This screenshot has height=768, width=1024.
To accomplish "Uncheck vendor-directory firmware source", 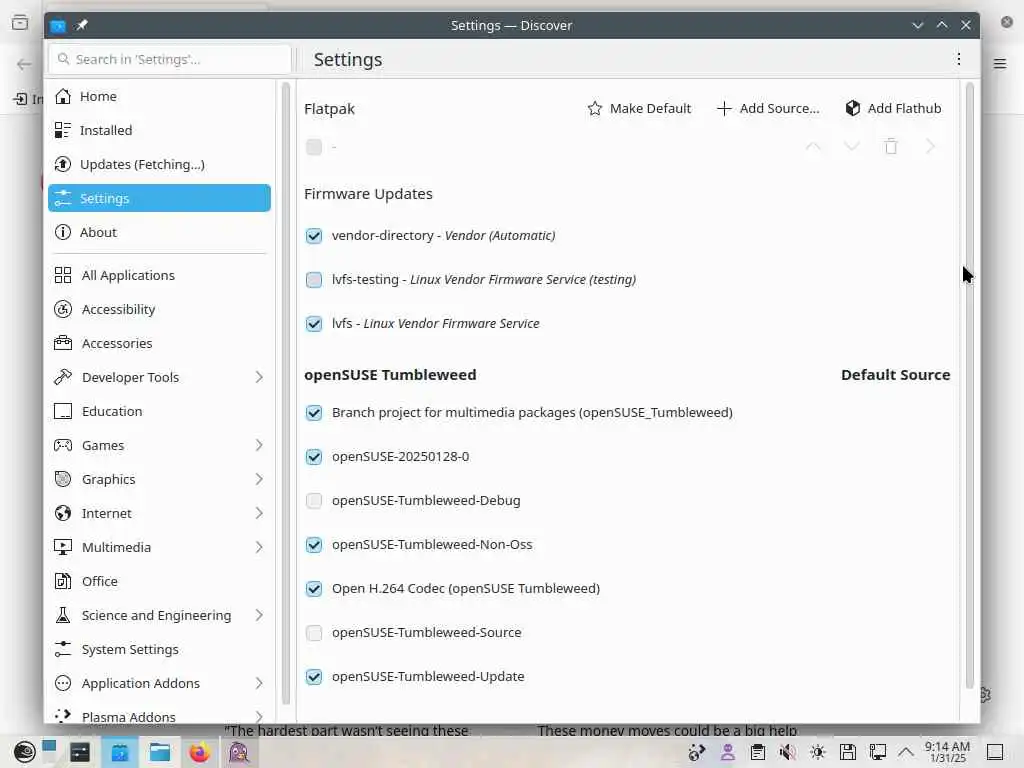I will (x=313, y=235).
